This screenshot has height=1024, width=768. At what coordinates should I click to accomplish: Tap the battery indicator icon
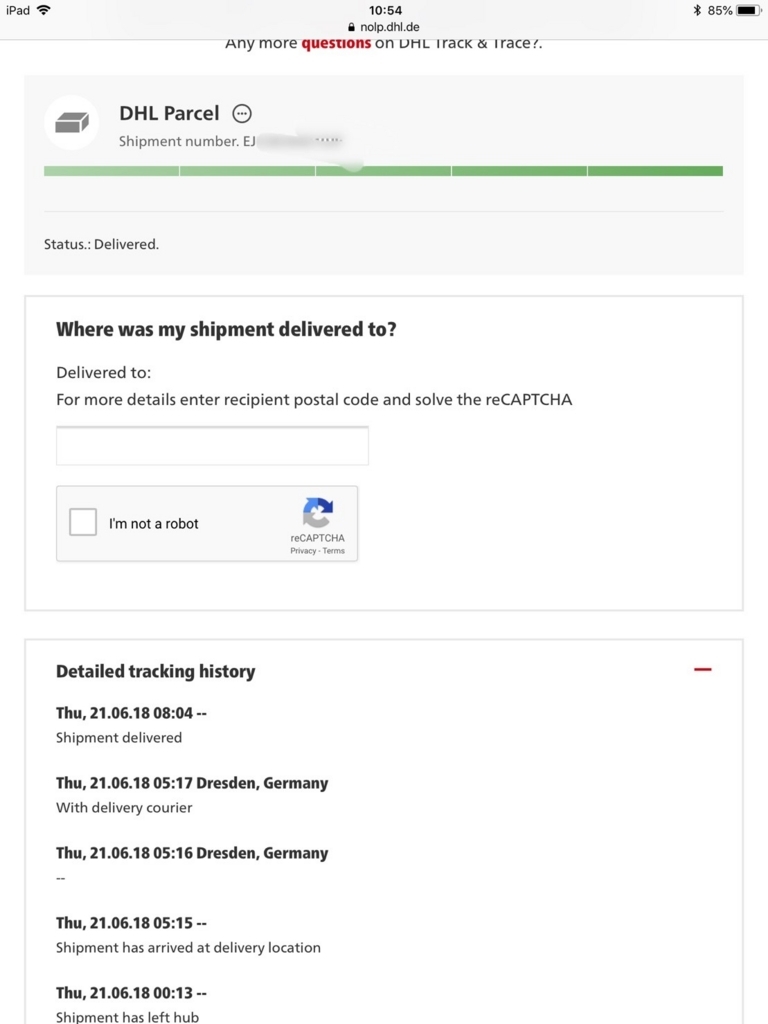tap(748, 10)
